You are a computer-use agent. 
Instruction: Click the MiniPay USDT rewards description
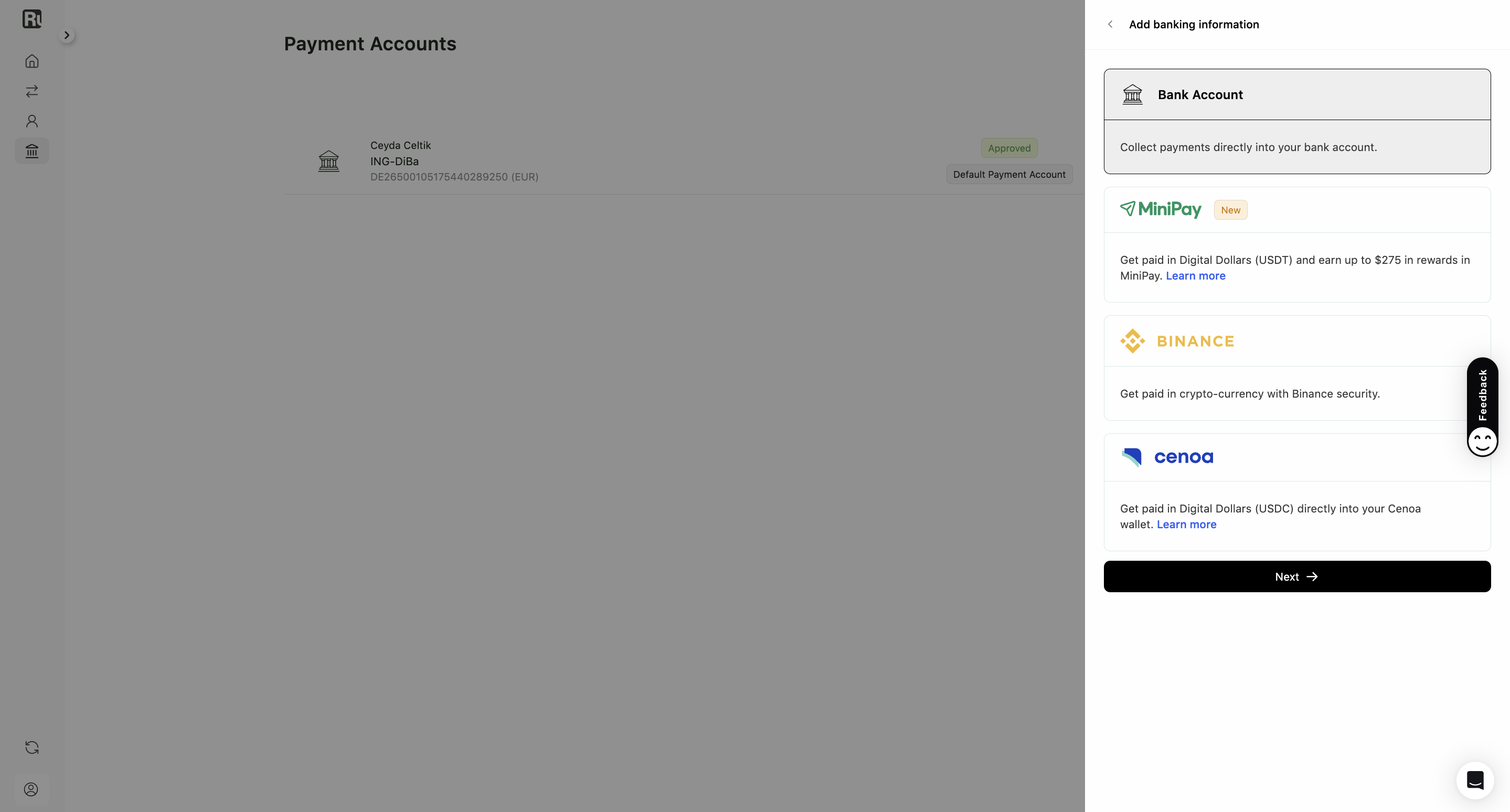click(1294, 268)
